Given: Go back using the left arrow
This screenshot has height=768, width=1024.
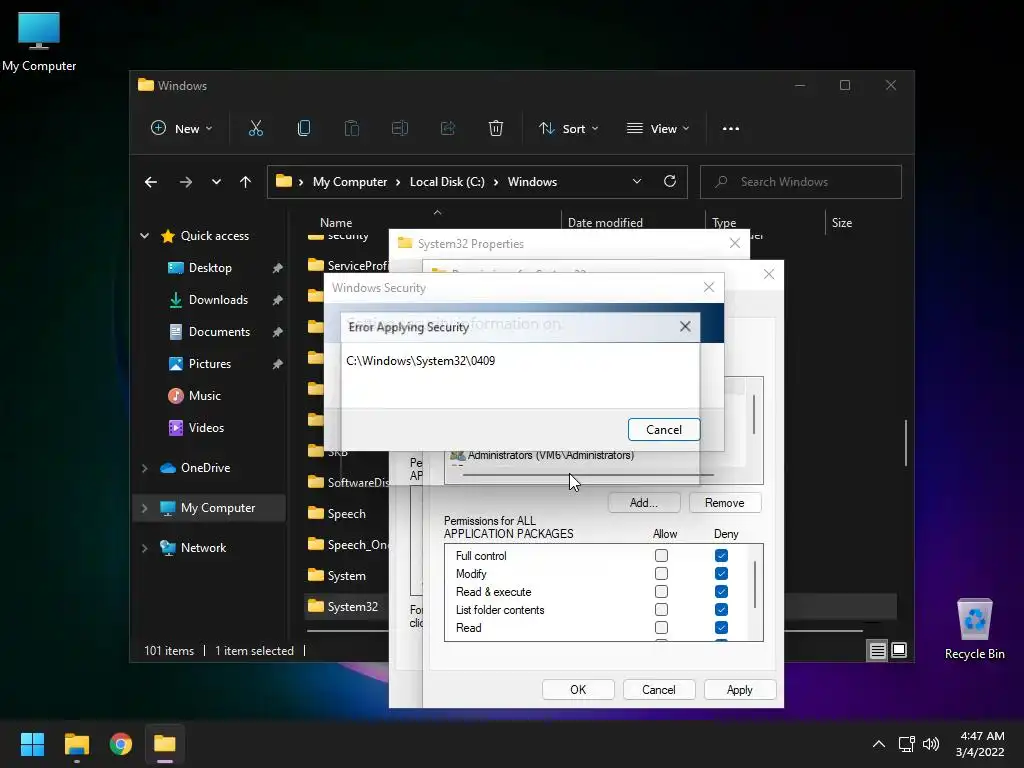Looking at the screenshot, I should (x=151, y=182).
